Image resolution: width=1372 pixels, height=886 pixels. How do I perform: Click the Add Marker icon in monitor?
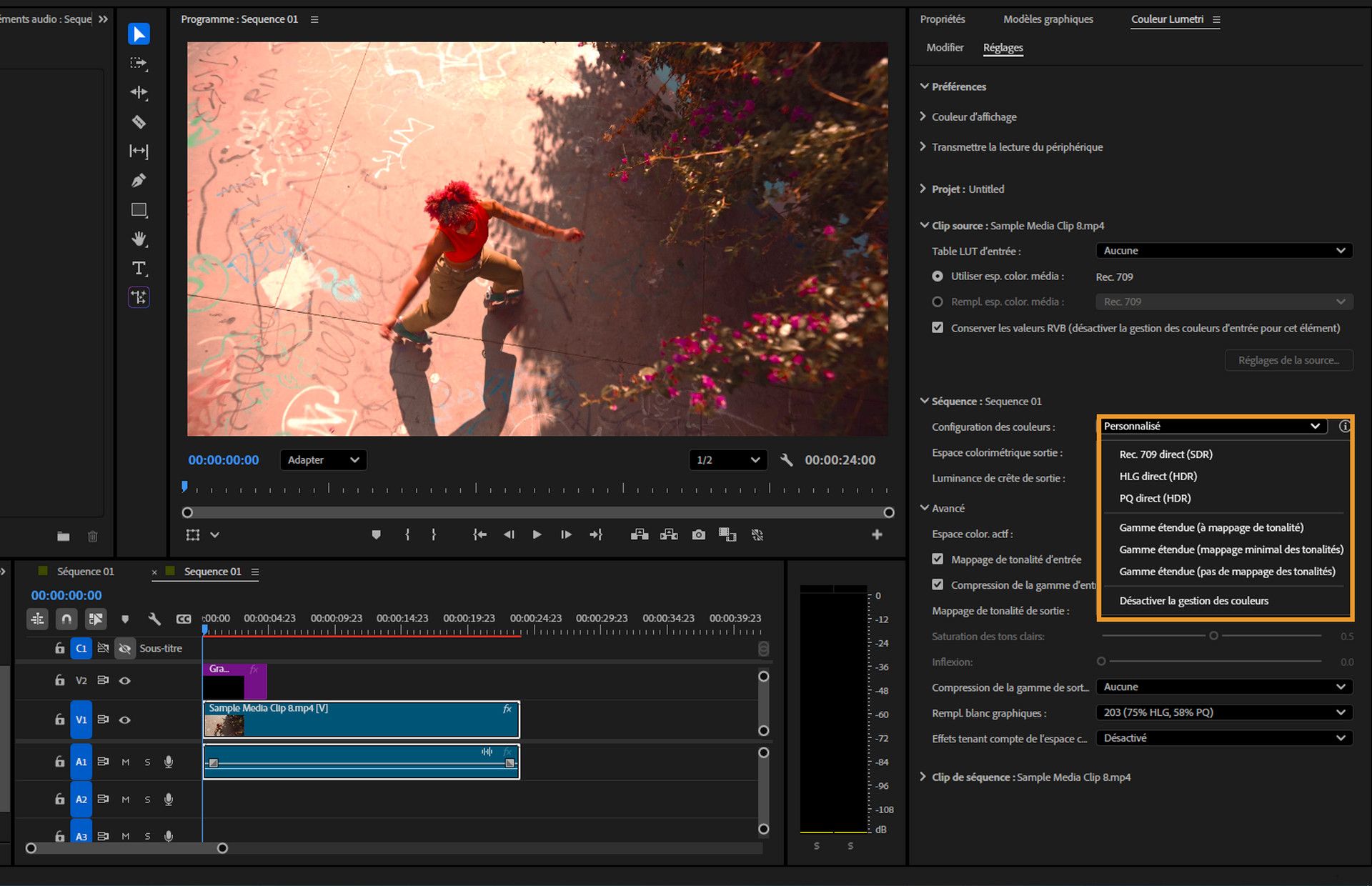coord(376,534)
